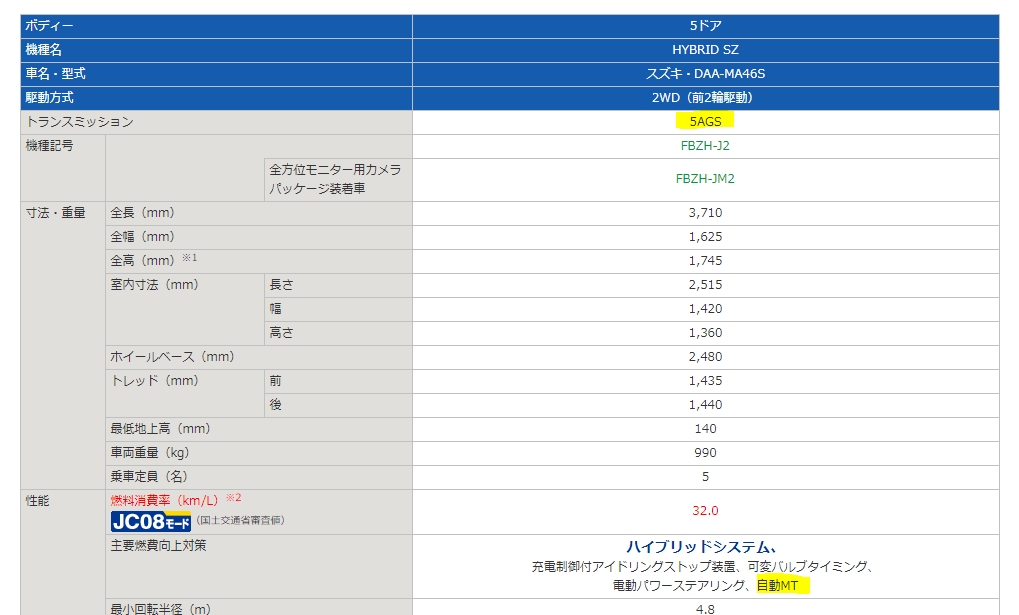Click the 1,420 interior width value
Viewport: 1019px width, 615px height.
pos(705,309)
